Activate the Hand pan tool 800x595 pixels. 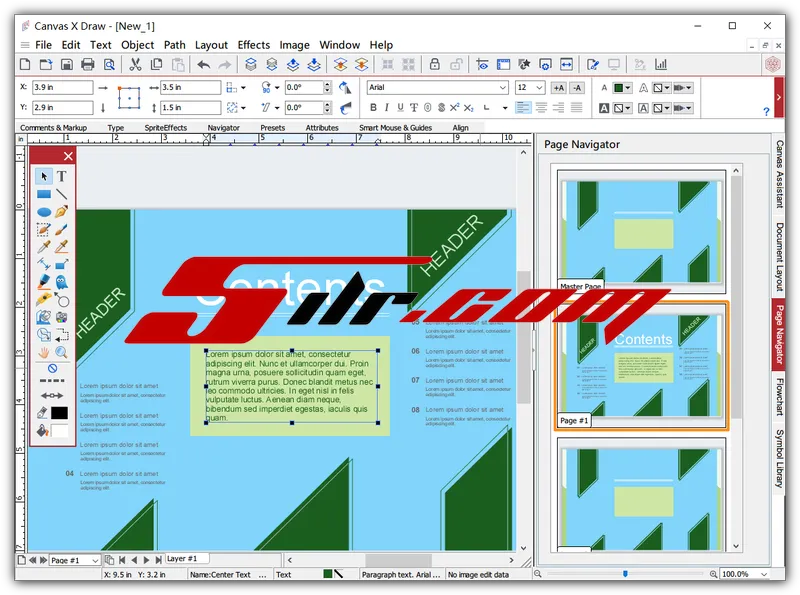(44, 352)
